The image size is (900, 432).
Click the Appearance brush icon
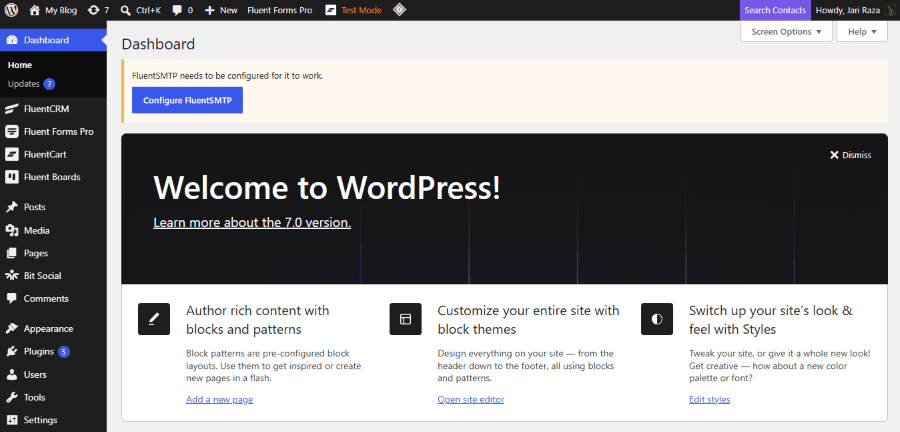(x=11, y=329)
